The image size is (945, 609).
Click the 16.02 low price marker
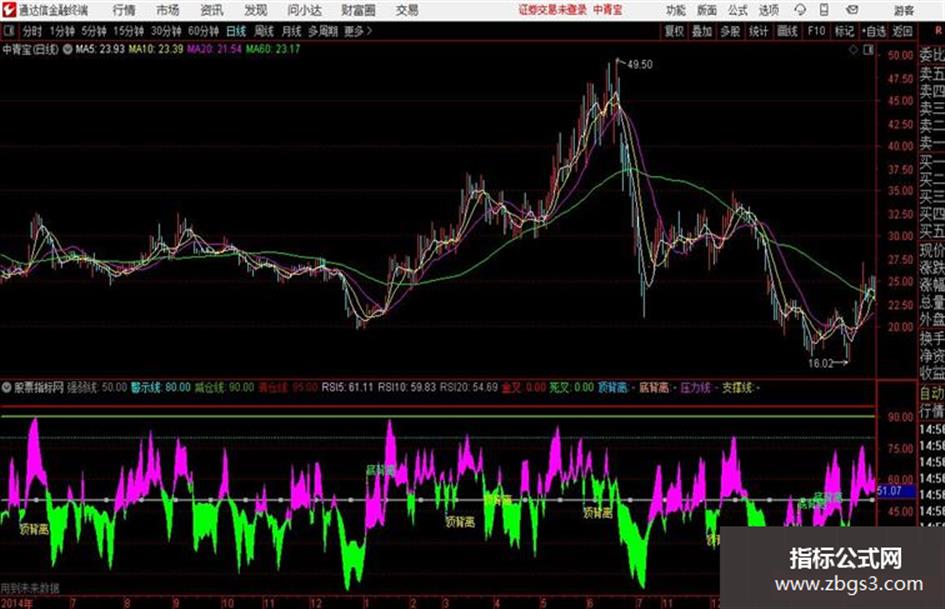click(x=820, y=363)
